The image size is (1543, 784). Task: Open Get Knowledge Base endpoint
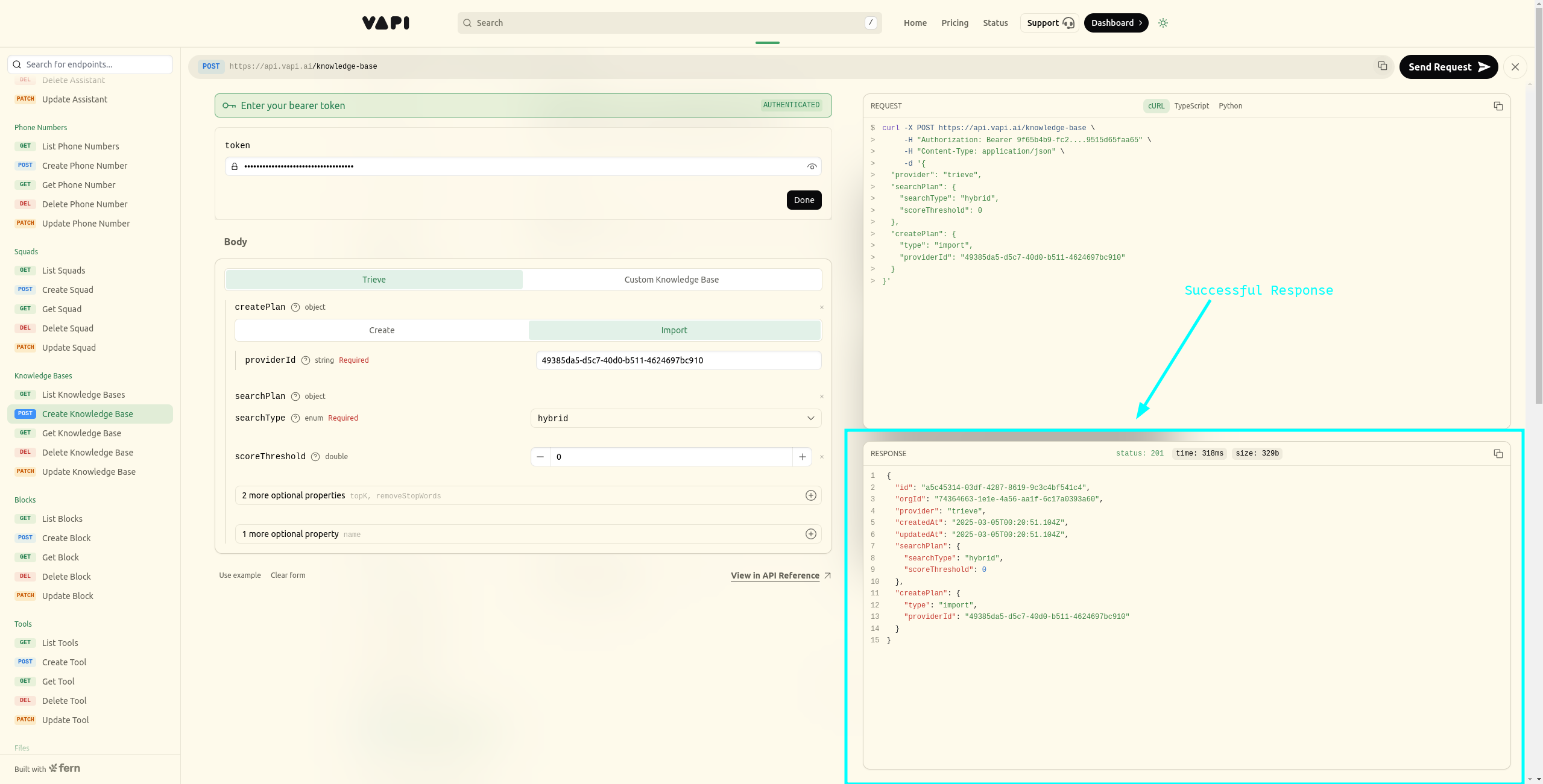90,433
